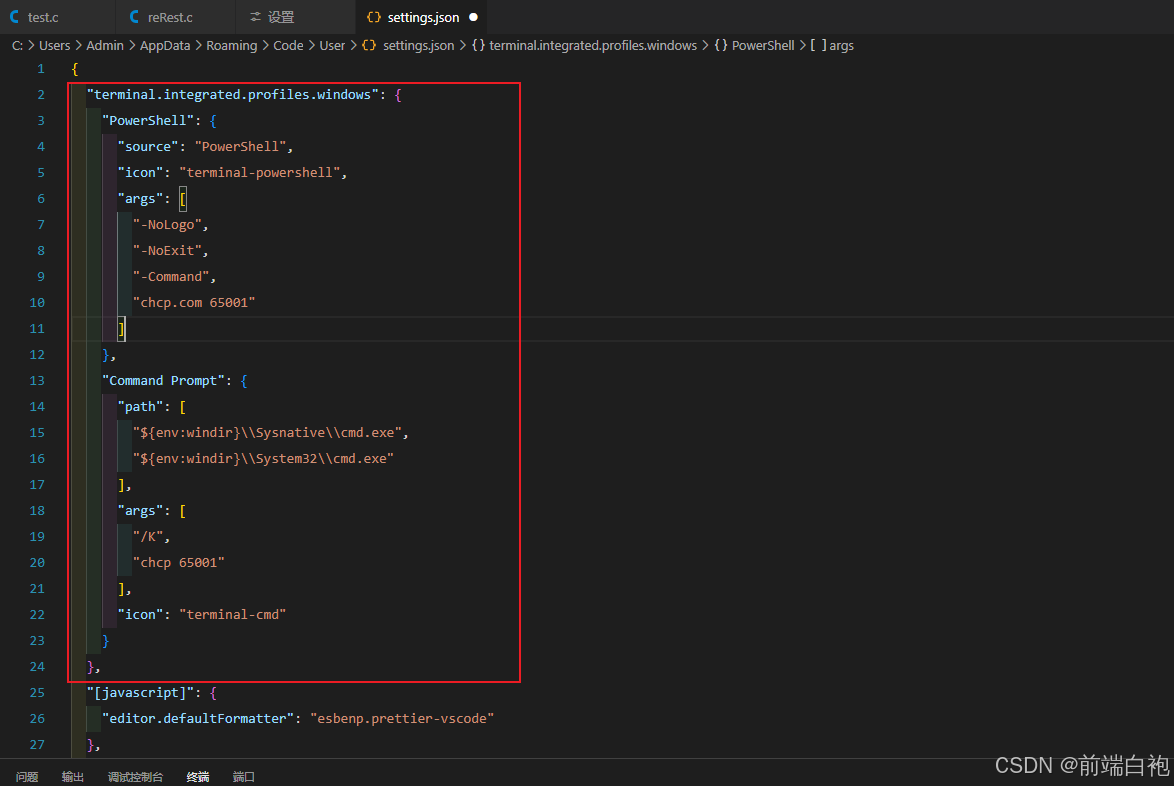Click the "-NoLogo" argument
The height and width of the screenshot is (786, 1174).
[167, 225]
